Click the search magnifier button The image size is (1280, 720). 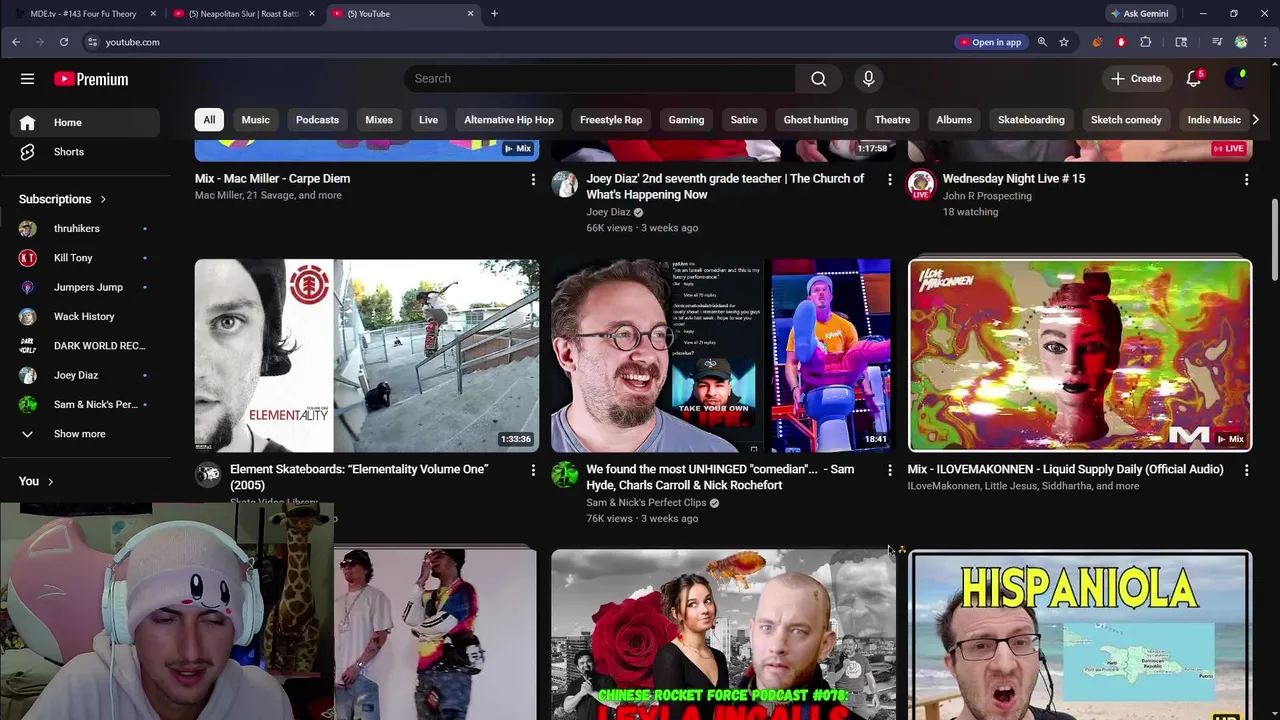click(x=819, y=79)
